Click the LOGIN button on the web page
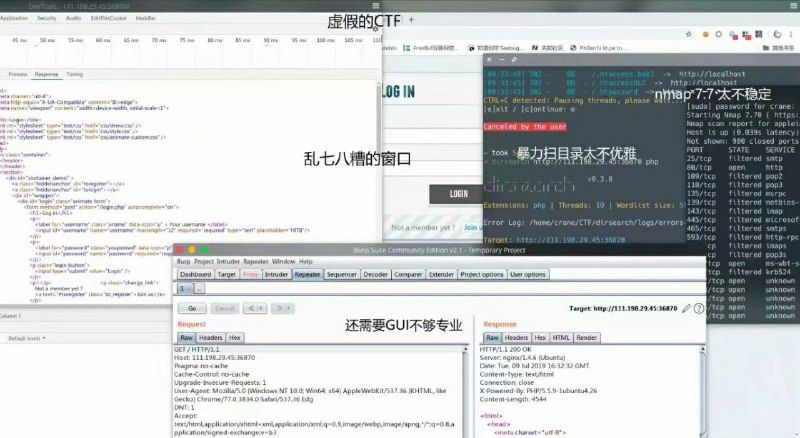This screenshot has height=438, width=800. [x=458, y=194]
